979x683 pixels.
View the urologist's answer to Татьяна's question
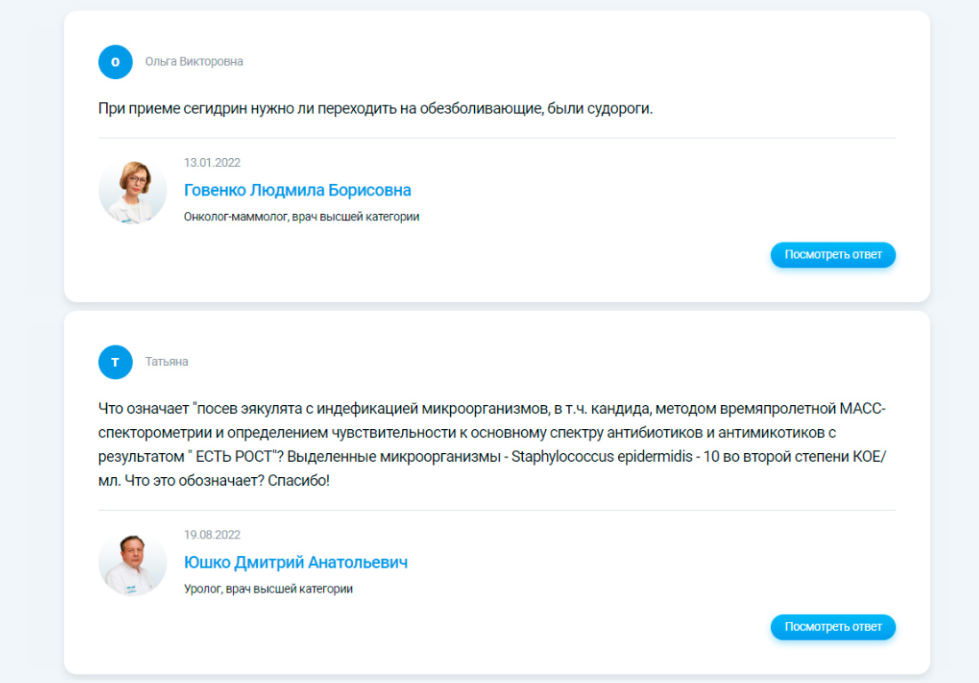coord(832,627)
